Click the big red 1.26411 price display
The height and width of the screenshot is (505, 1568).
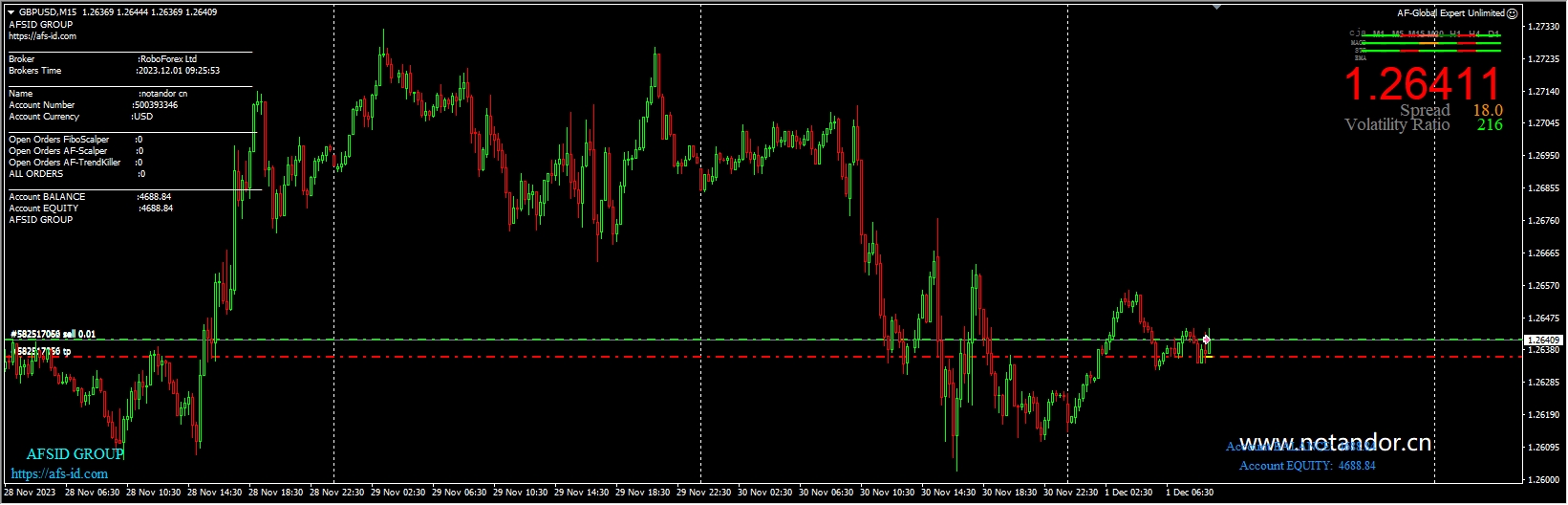pyautogui.click(x=1423, y=84)
